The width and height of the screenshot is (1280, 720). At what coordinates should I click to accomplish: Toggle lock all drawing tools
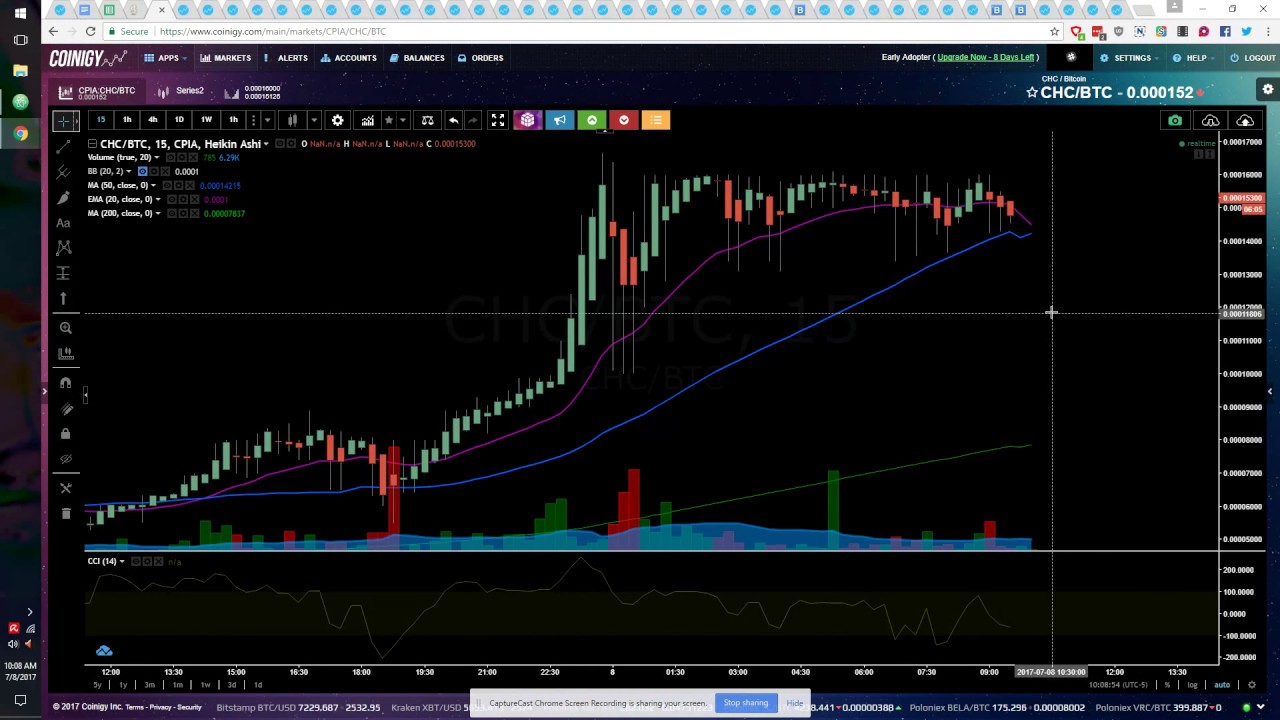tap(65, 434)
